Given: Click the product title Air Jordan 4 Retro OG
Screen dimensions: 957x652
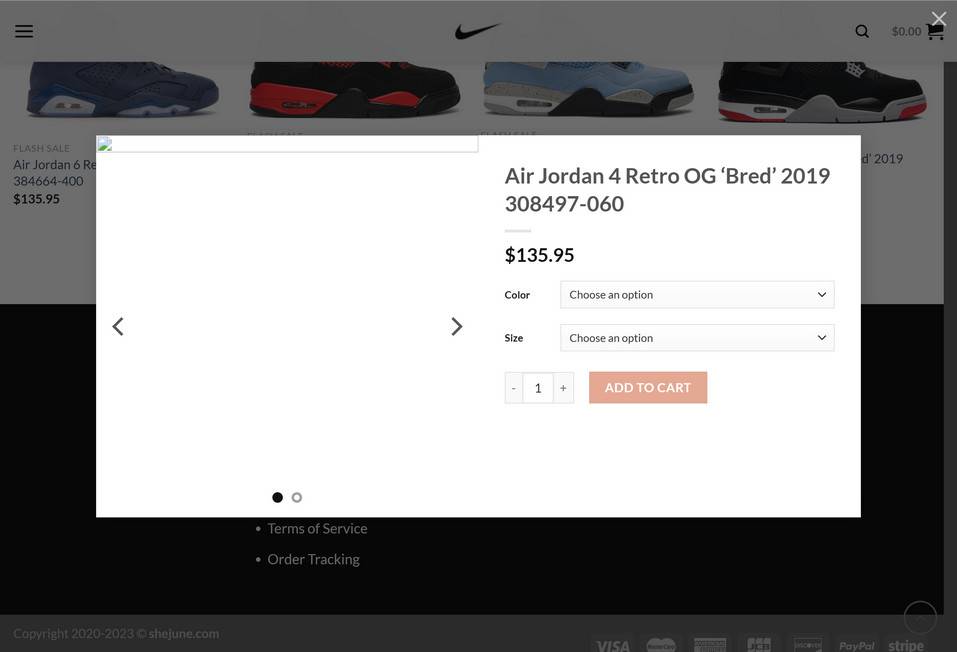Looking at the screenshot, I should coord(667,190).
